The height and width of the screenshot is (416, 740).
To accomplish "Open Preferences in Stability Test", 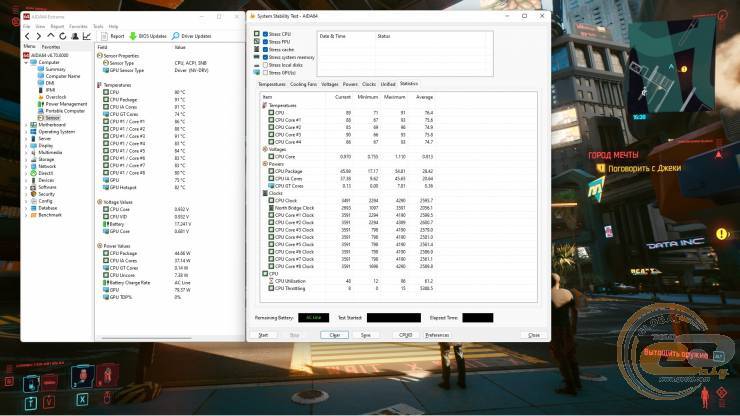I will click(437, 335).
